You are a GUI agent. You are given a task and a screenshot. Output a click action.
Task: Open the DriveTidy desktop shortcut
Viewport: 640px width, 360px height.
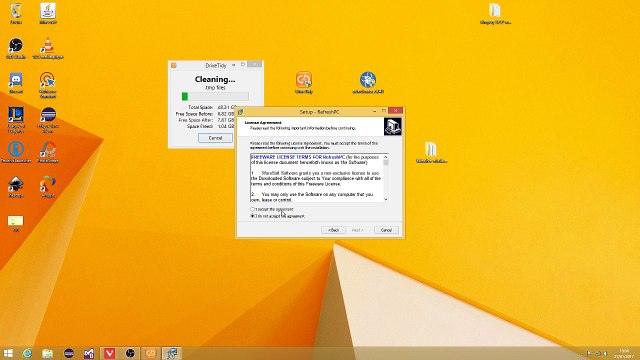click(x=304, y=82)
